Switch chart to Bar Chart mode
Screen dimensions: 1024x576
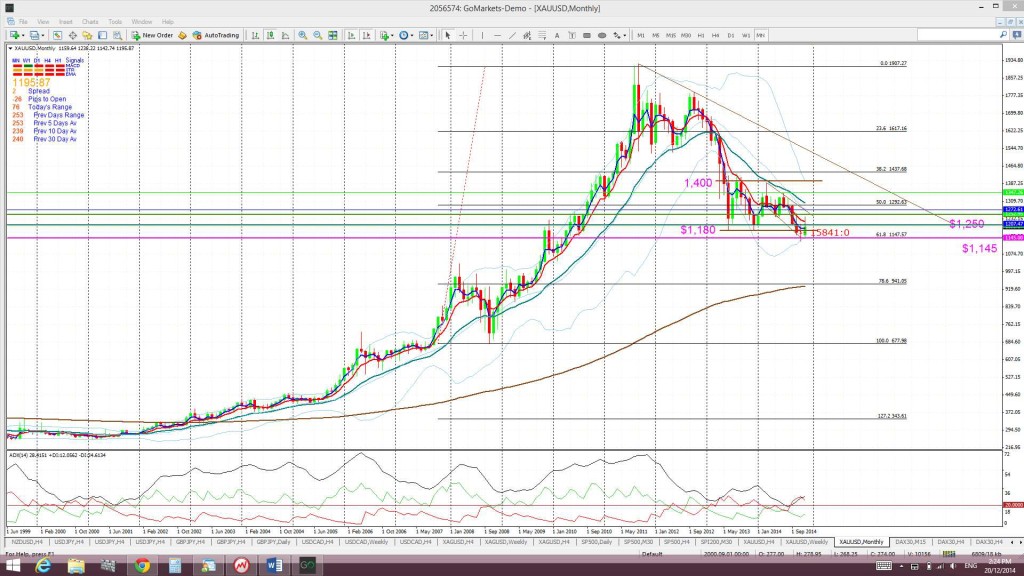tap(255, 35)
